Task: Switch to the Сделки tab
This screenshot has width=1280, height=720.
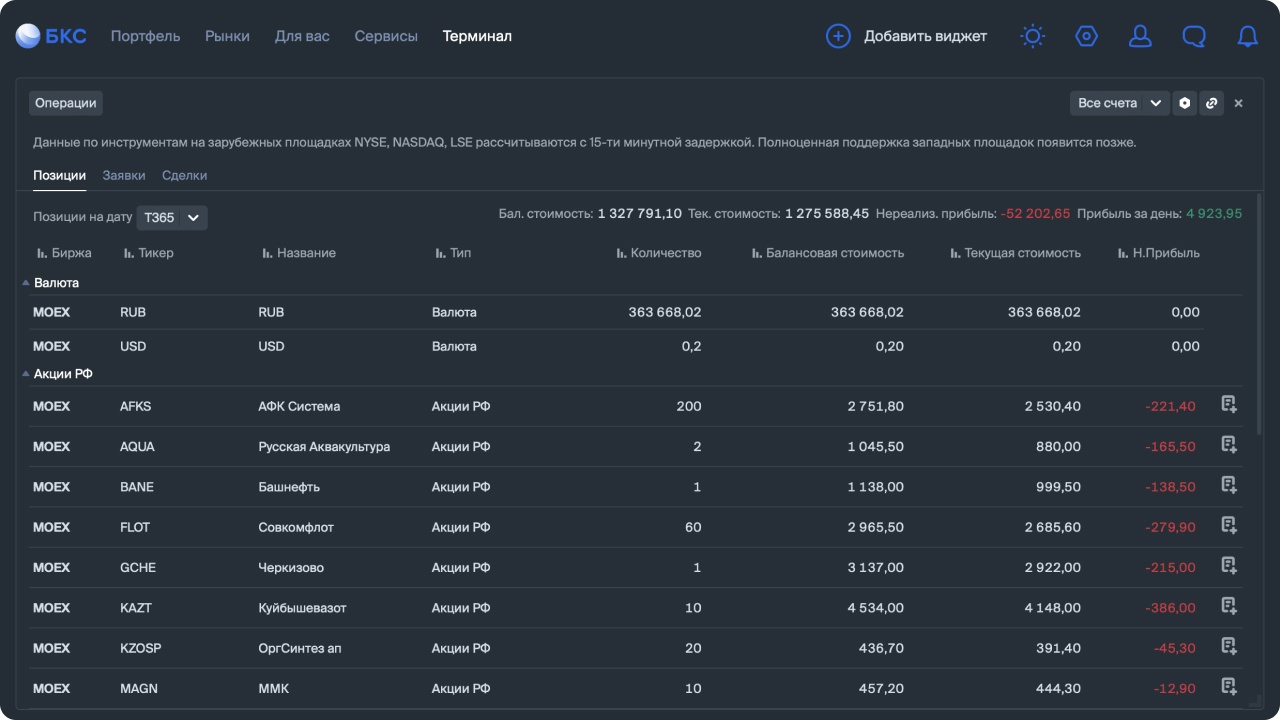Action: pos(185,175)
